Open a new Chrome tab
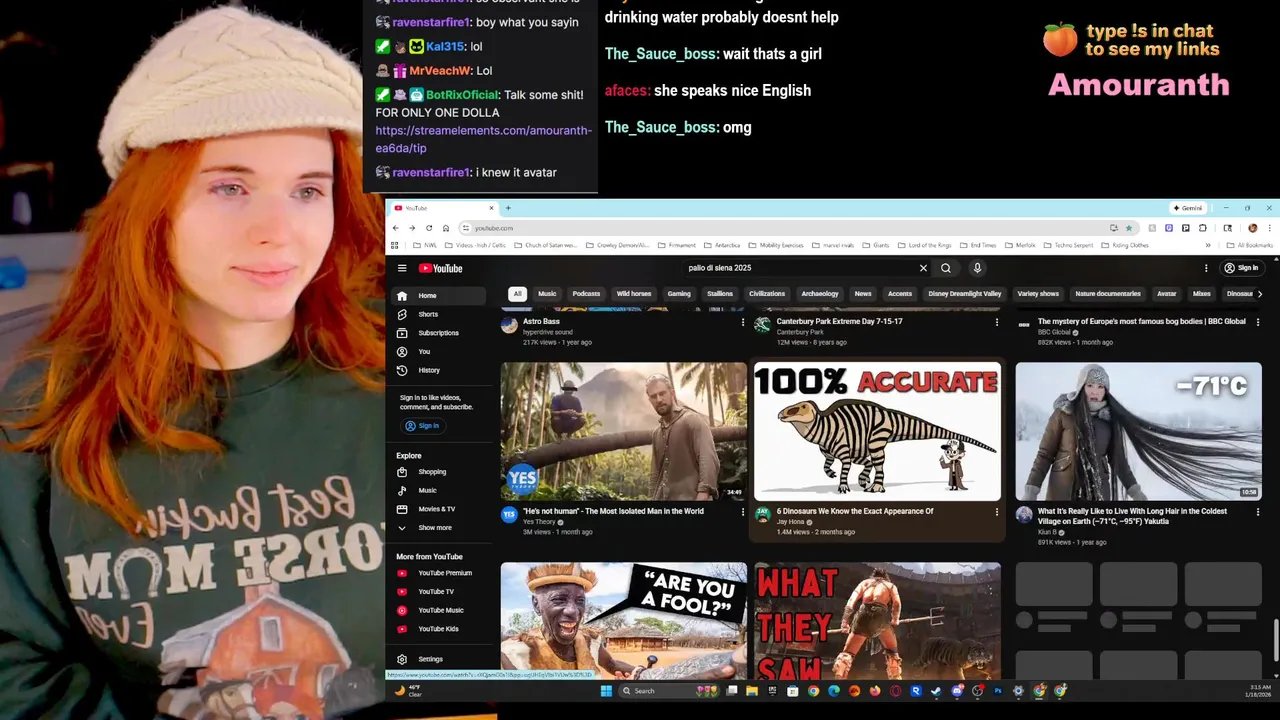The width and height of the screenshot is (1280, 720). 508,208
